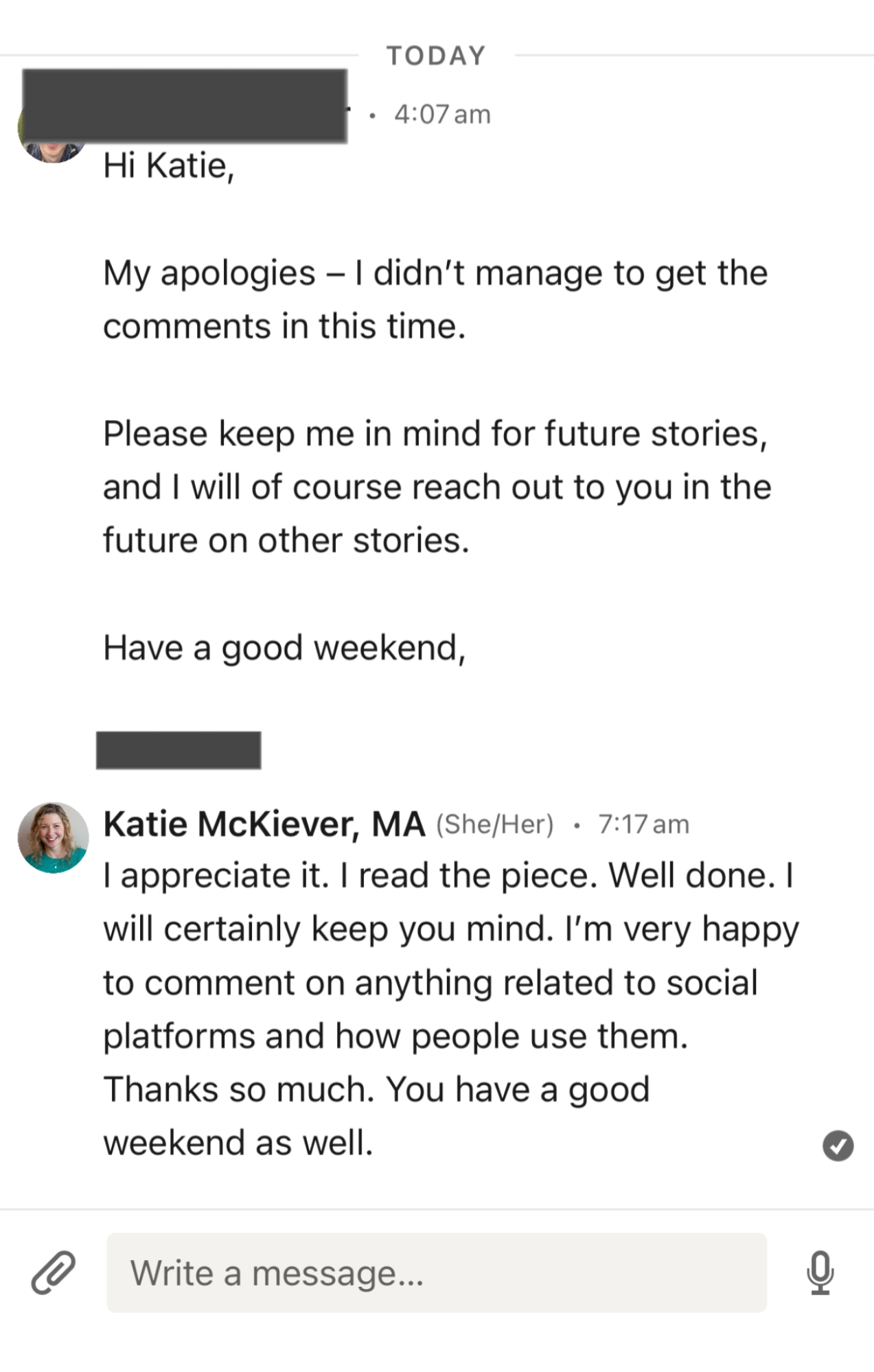This screenshot has width=874, height=1372.
Task: Select the "Hi Katie," greeting line
Action: pos(169,165)
